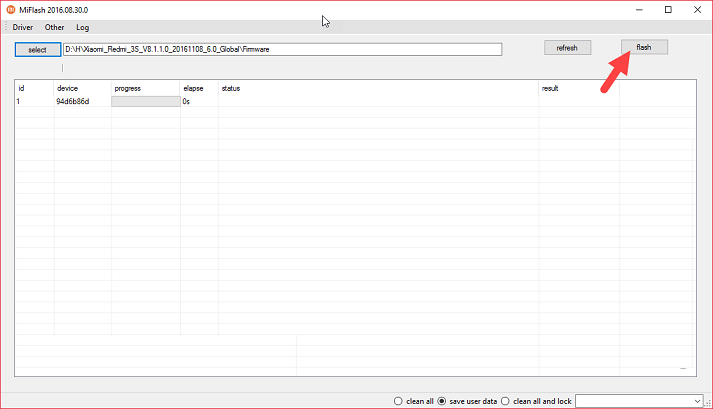Click the firmware path input field

tap(282, 49)
